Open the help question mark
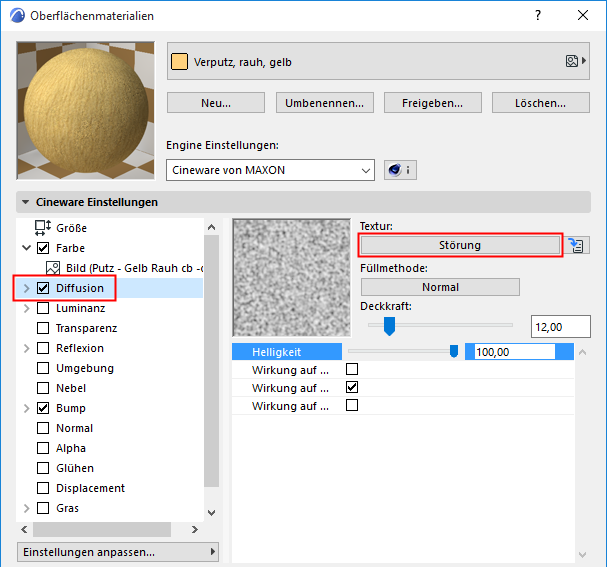The width and height of the screenshot is (607, 567). pyautogui.click(x=538, y=15)
